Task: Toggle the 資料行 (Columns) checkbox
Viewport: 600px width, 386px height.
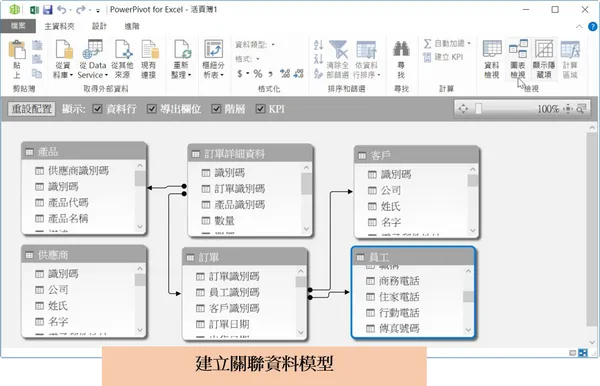Action: click(97, 109)
